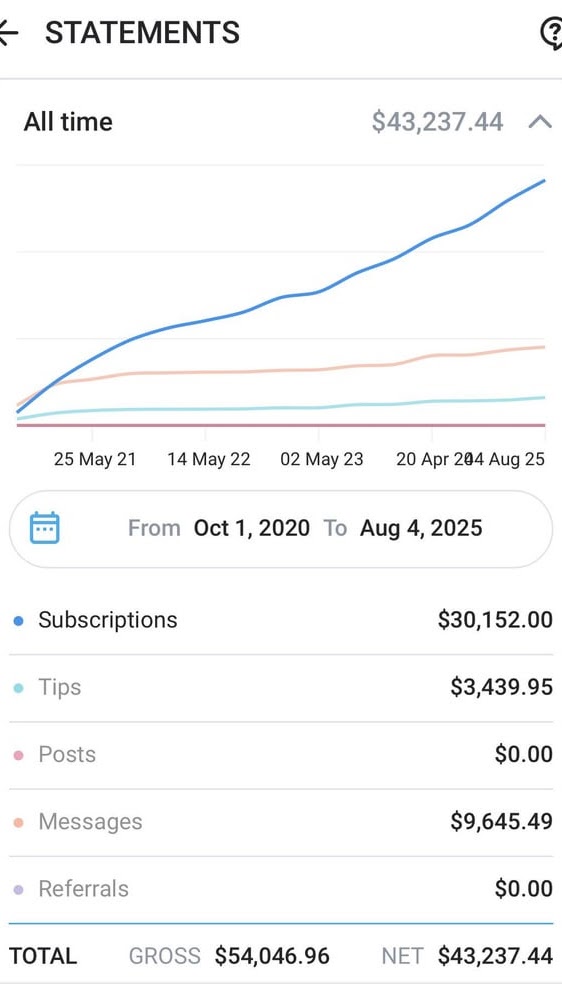Image resolution: width=562 pixels, height=990 pixels.
Task: Collapse the All time earnings section
Action: point(540,121)
